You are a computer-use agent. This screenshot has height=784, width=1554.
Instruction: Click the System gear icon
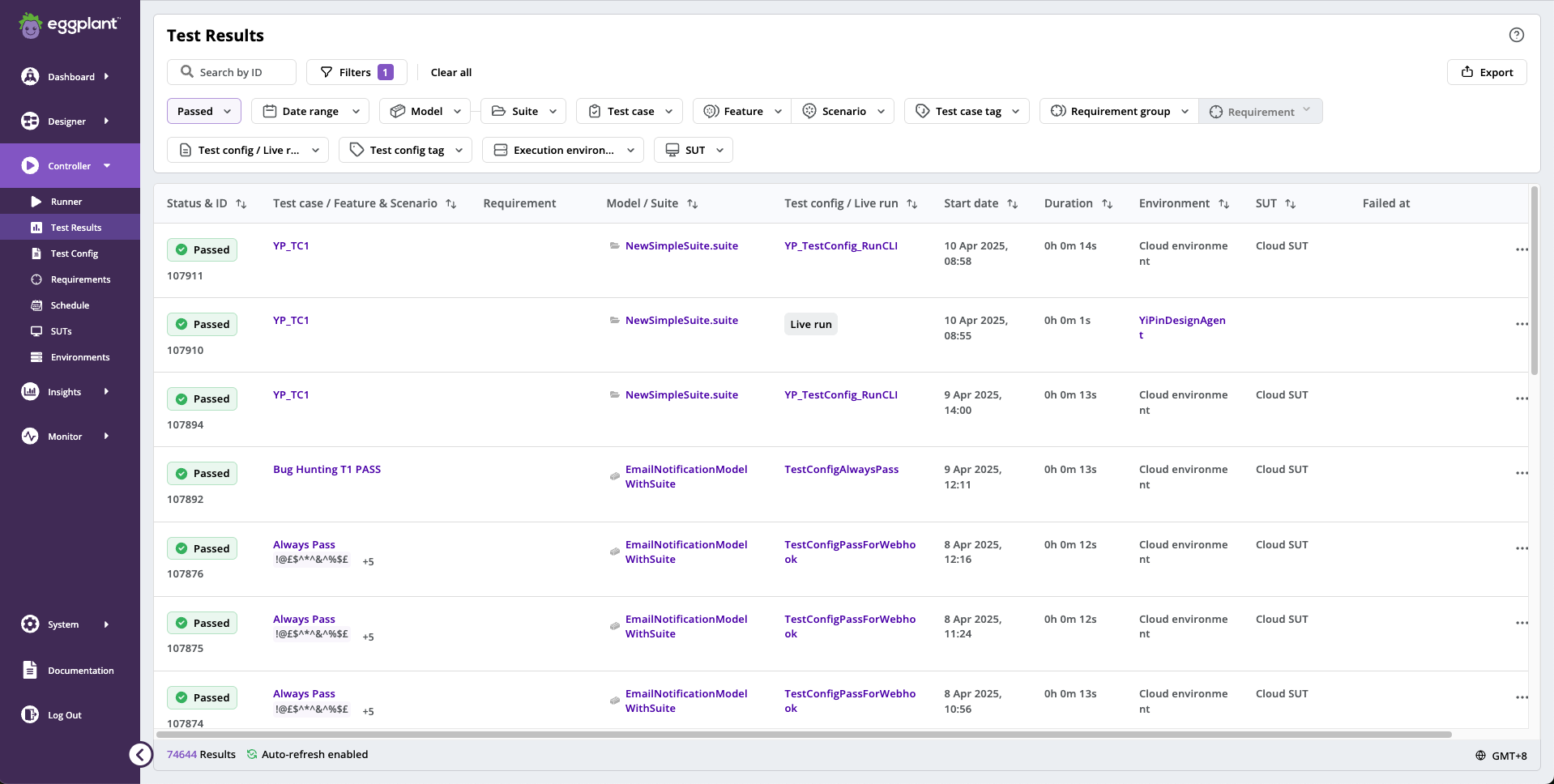point(30,624)
